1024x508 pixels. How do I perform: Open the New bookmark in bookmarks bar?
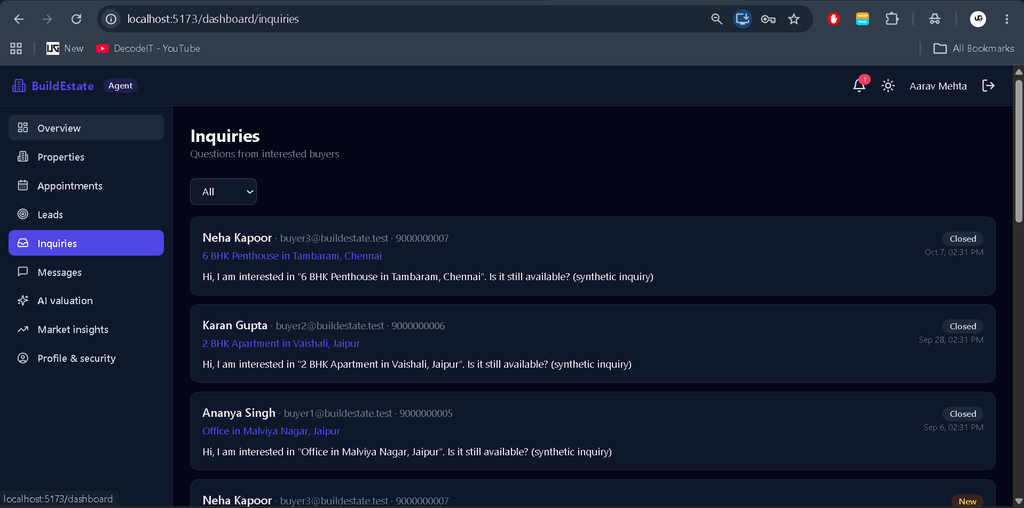65,48
